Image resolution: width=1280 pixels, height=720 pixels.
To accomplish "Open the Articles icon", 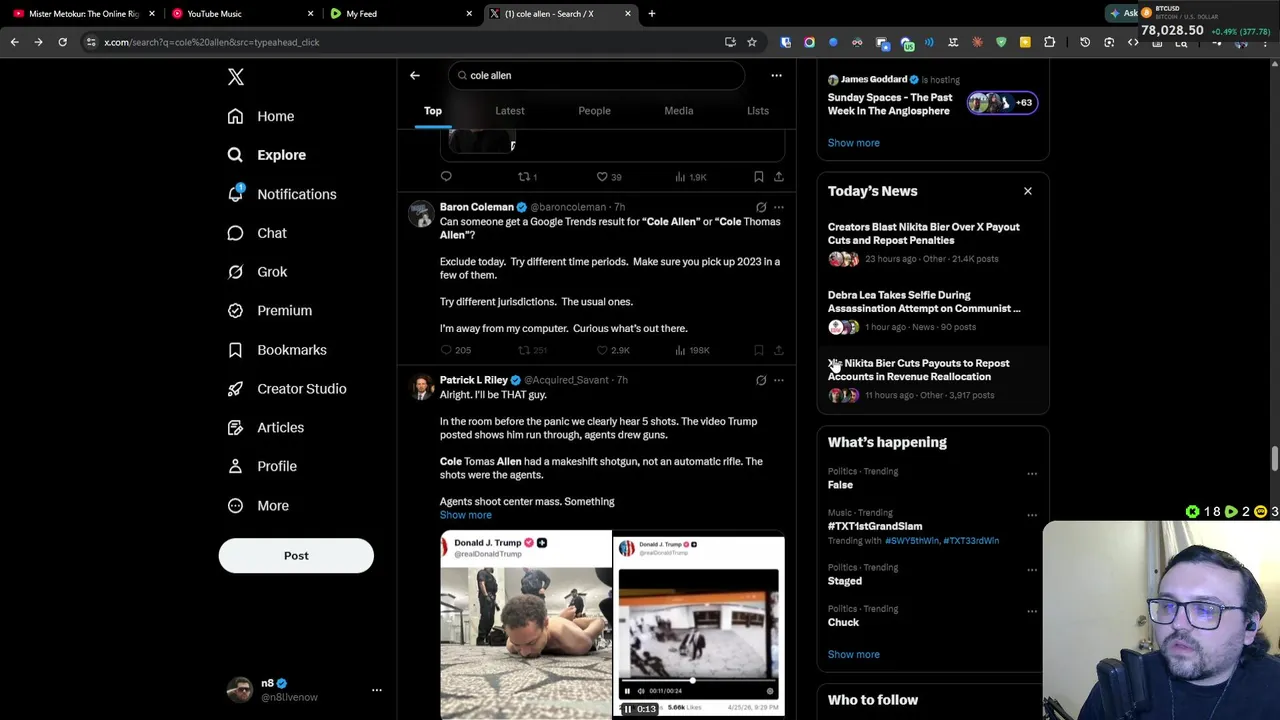I will point(235,427).
